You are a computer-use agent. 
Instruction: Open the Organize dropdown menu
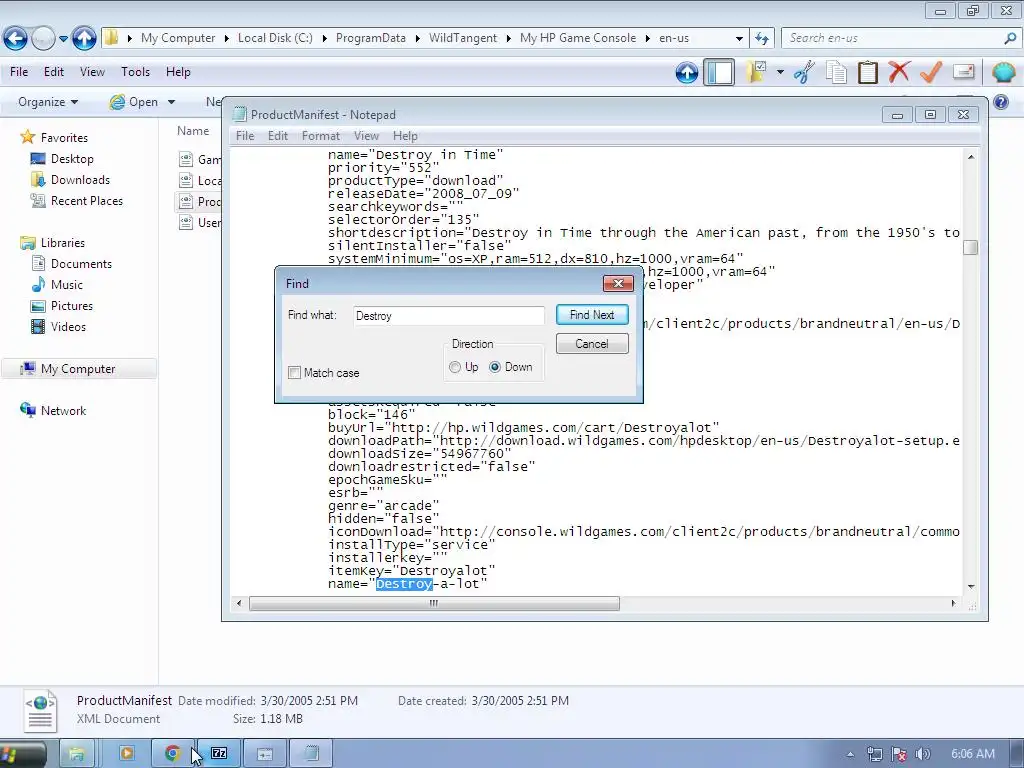tap(48, 102)
